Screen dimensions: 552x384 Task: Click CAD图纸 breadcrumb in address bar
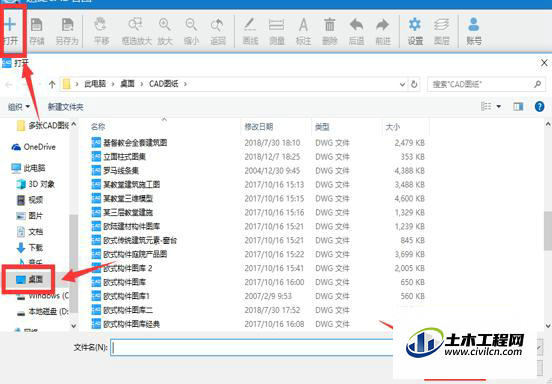click(163, 84)
